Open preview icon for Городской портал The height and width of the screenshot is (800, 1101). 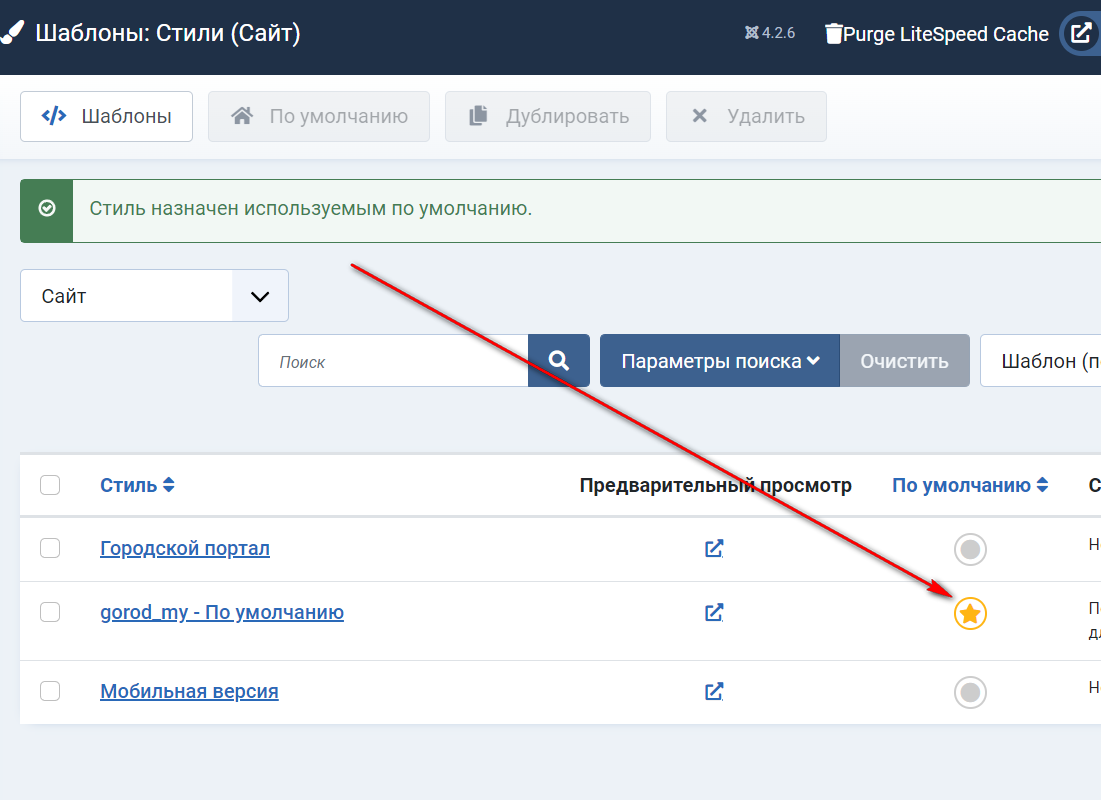point(714,548)
